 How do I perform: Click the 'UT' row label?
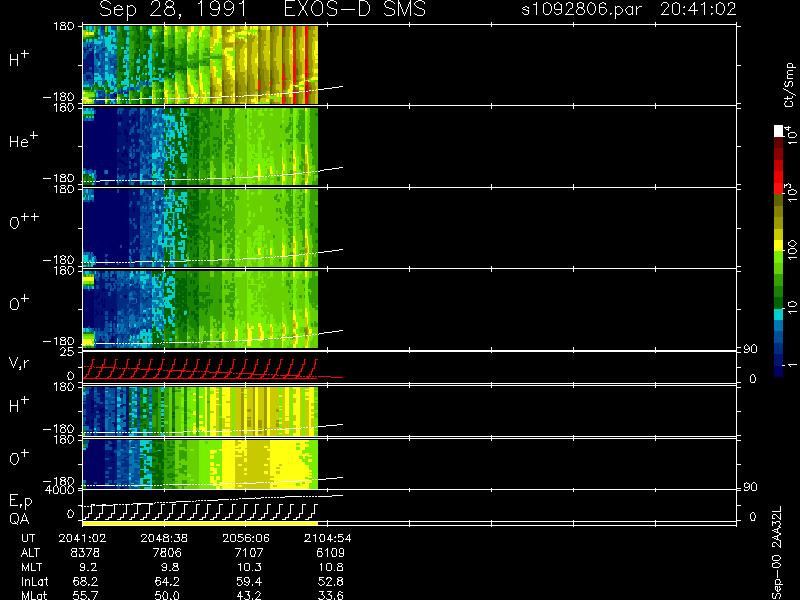(x=28, y=538)
